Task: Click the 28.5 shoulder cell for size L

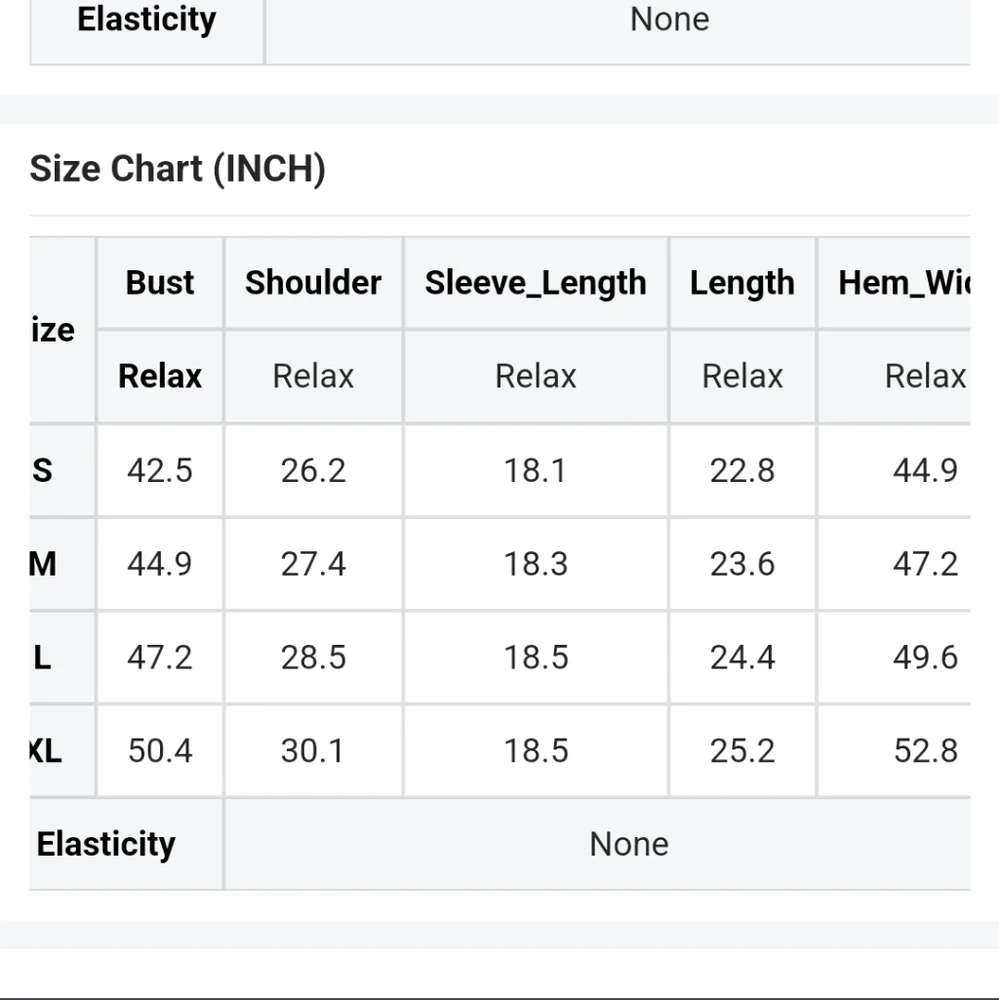Action: [x=313, y=657]
